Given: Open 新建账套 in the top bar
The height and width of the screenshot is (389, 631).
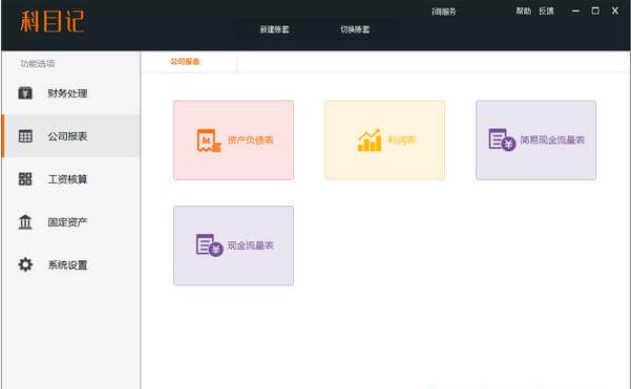Looking at the screenshot, I should (x=274, y=29).
